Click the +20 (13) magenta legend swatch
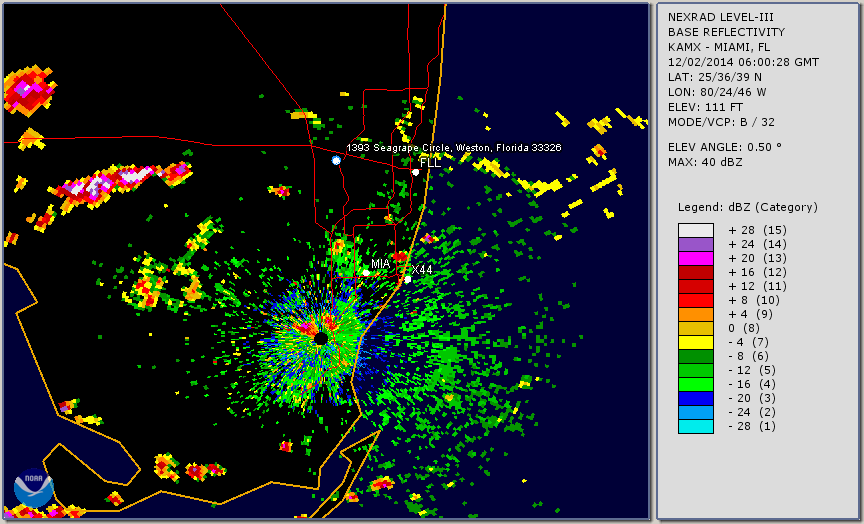The width and height of the screenshot is (864, 524). [x=696, y=258]
